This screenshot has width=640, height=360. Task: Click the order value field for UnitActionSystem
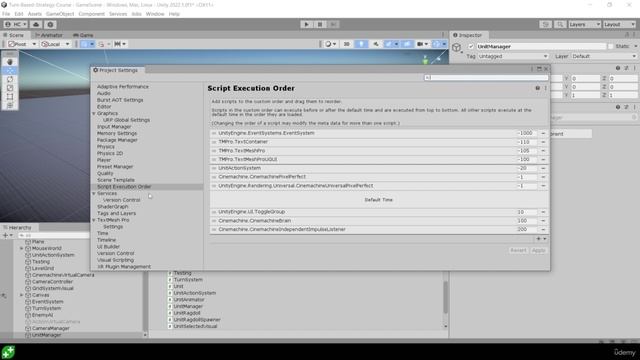[x=527, y=168]
